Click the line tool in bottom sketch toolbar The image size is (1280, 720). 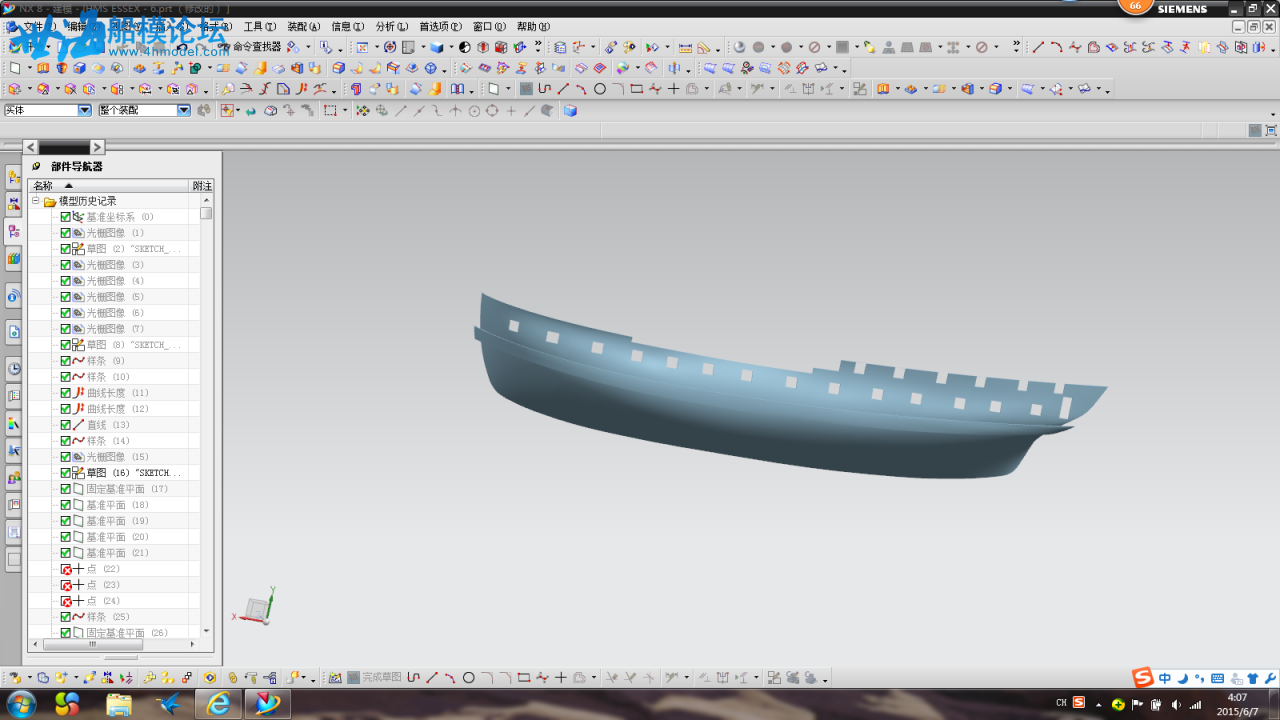point(432,678)
